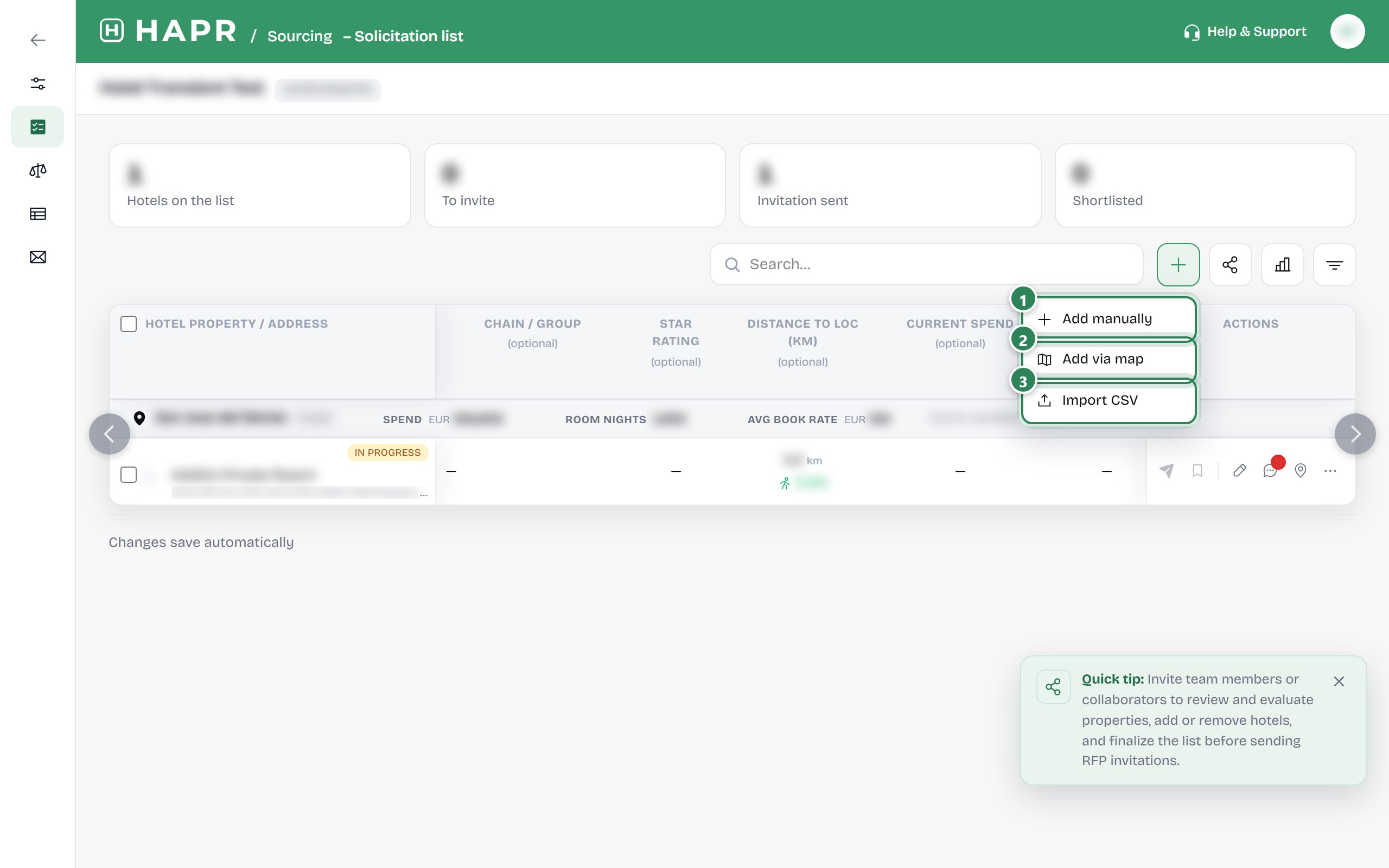Dismiss the Quick tip notification
Image resolution: width=1389 pixels, height=868 pixels.
1339,681
